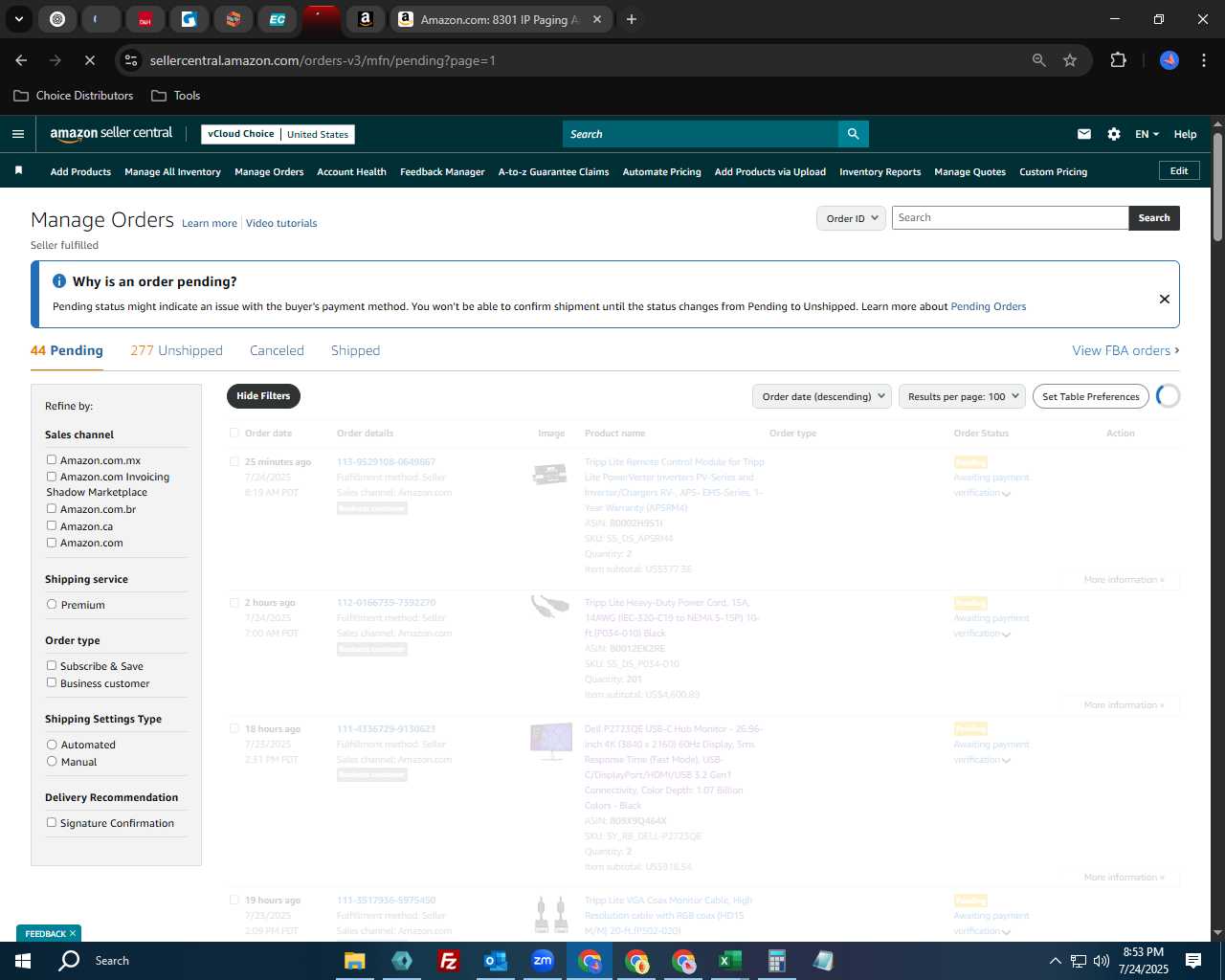Click the order search input field
The image size is (1225, 980).
point(1010,218)
